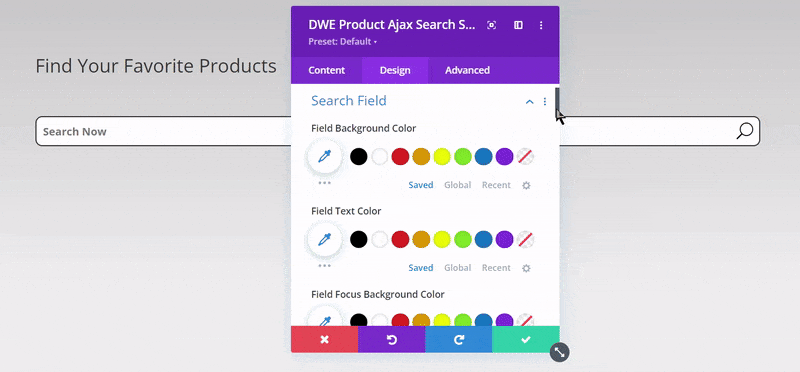Pick orange swatch for Field Text Color
The width and height of the screenshot is (800, 372).
[421, 239]
